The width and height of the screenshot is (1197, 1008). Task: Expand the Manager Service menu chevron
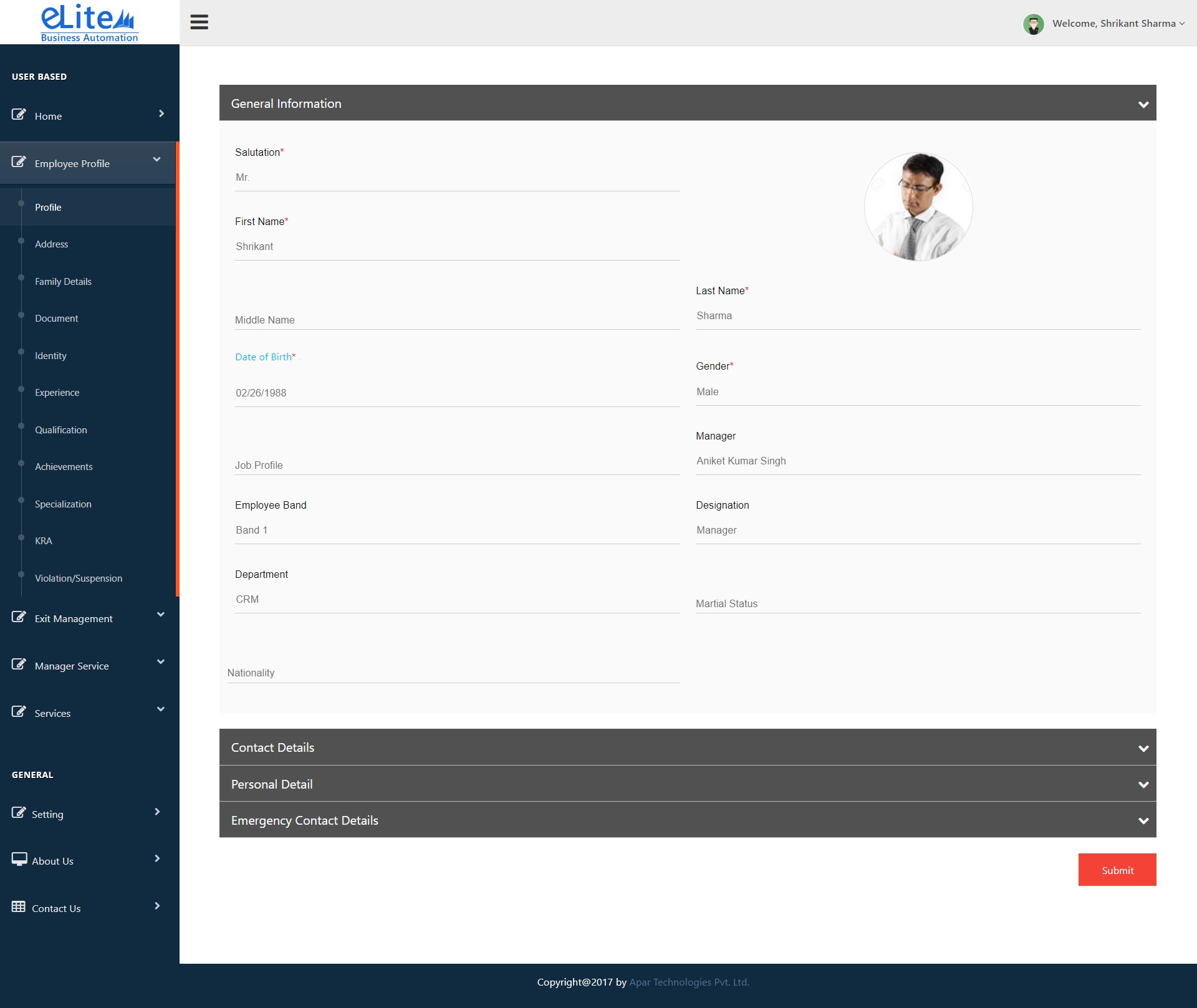pos(161,662)
